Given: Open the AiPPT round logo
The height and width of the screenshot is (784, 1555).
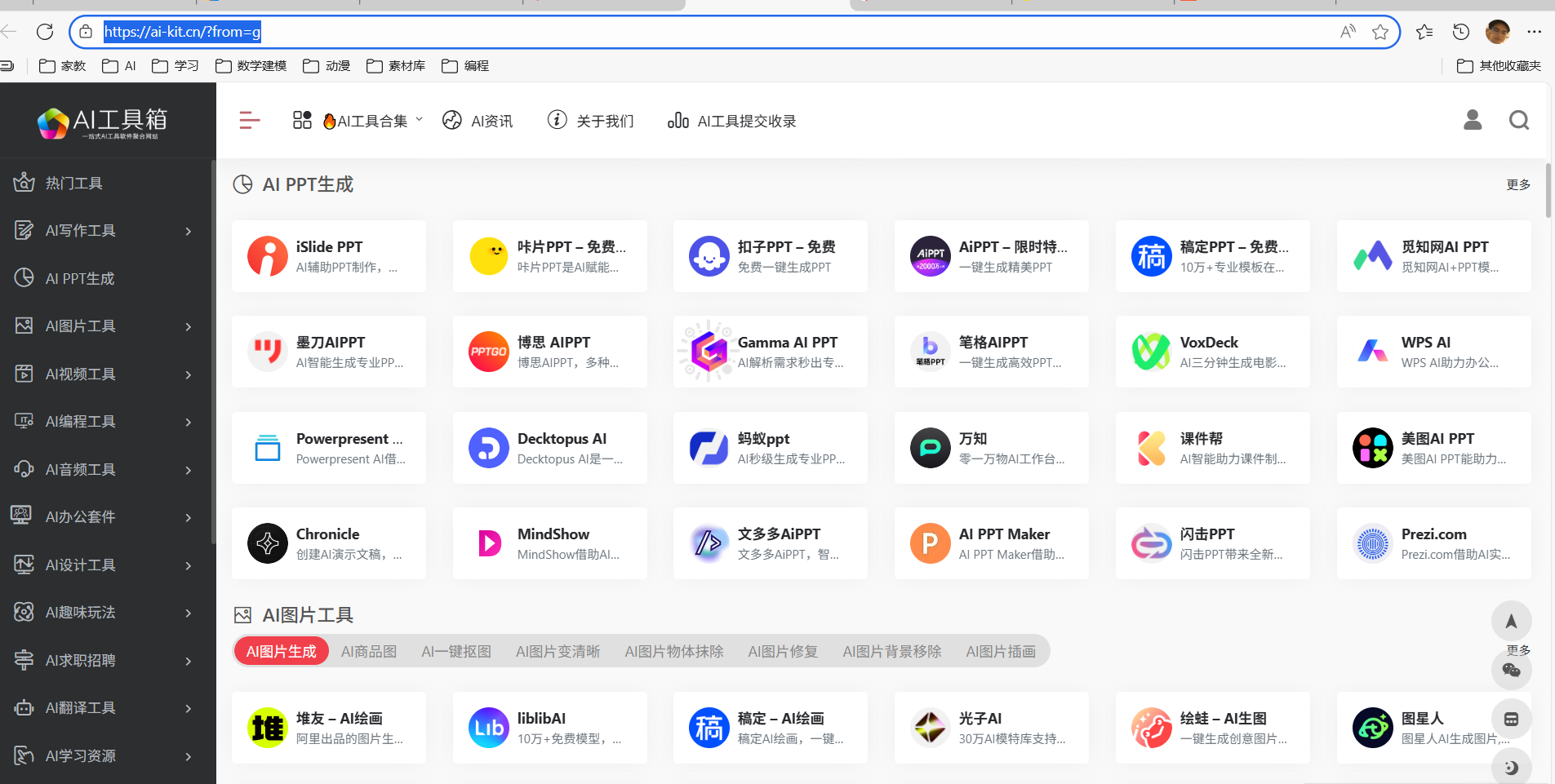Looking at the screenshot, I should pos(931,256).
